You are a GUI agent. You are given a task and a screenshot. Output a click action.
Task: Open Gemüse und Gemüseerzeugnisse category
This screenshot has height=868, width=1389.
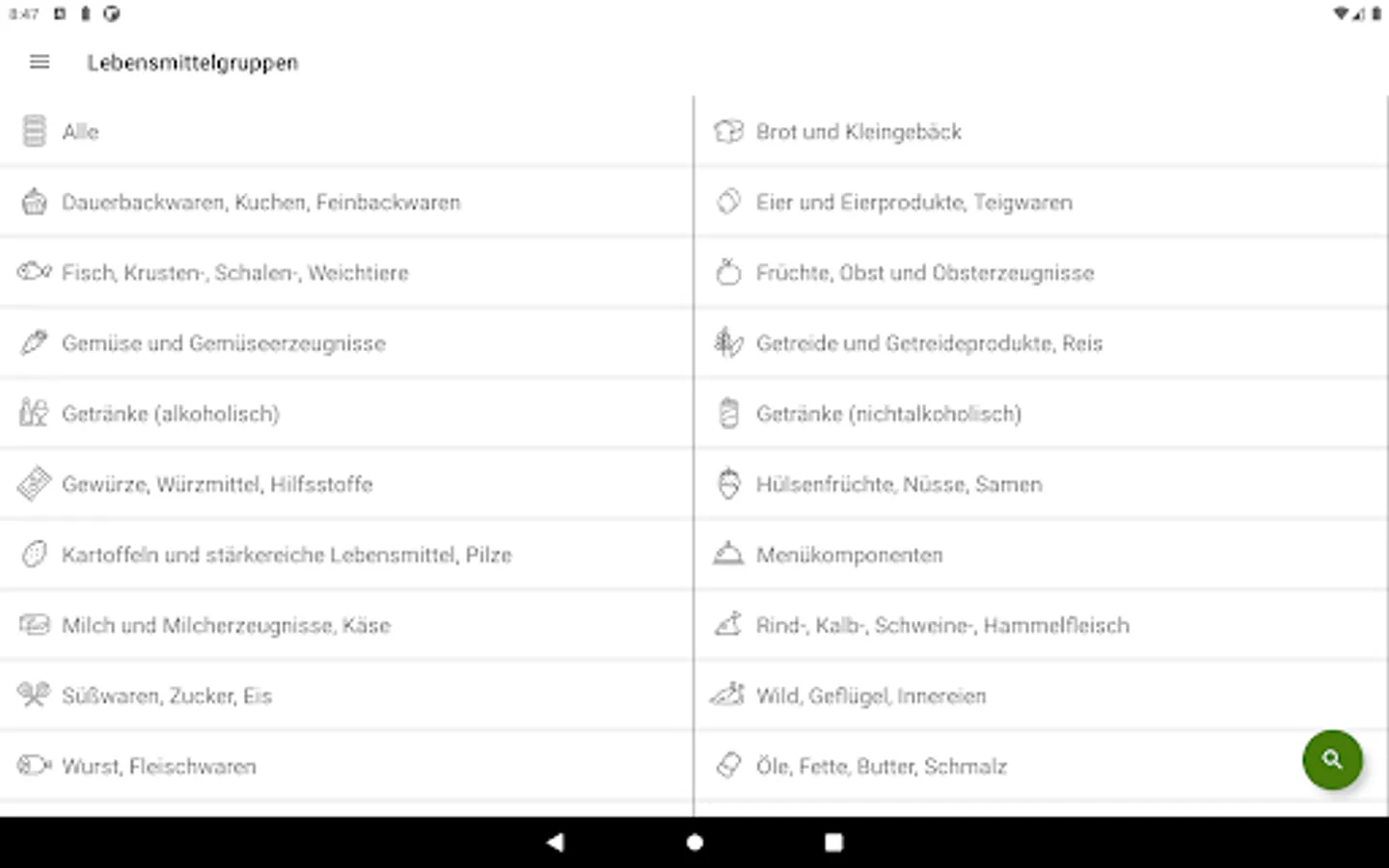tap(224, 343)
